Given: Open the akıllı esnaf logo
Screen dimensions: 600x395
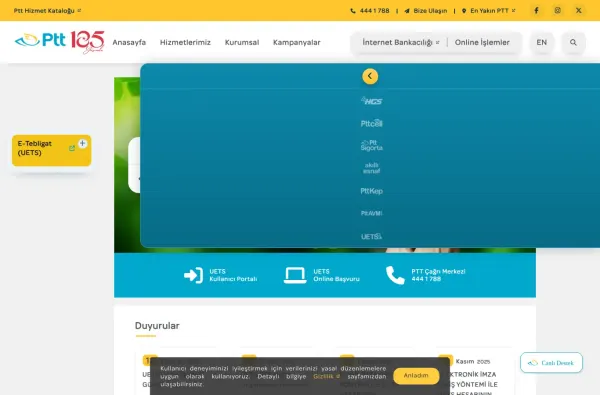Looking at the screenshot, I should pyautogui.click(x=372, y=168).
